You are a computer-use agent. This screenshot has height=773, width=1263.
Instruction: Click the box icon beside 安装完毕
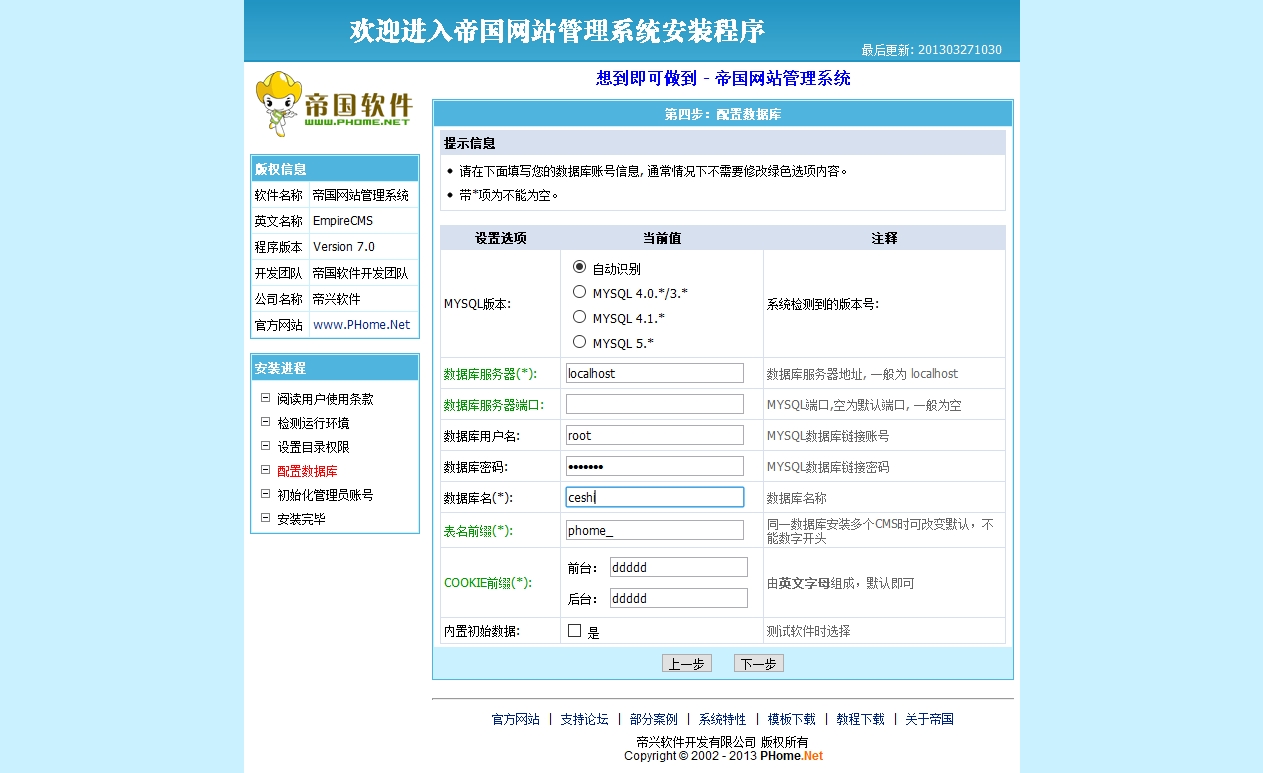coord(266,518)
